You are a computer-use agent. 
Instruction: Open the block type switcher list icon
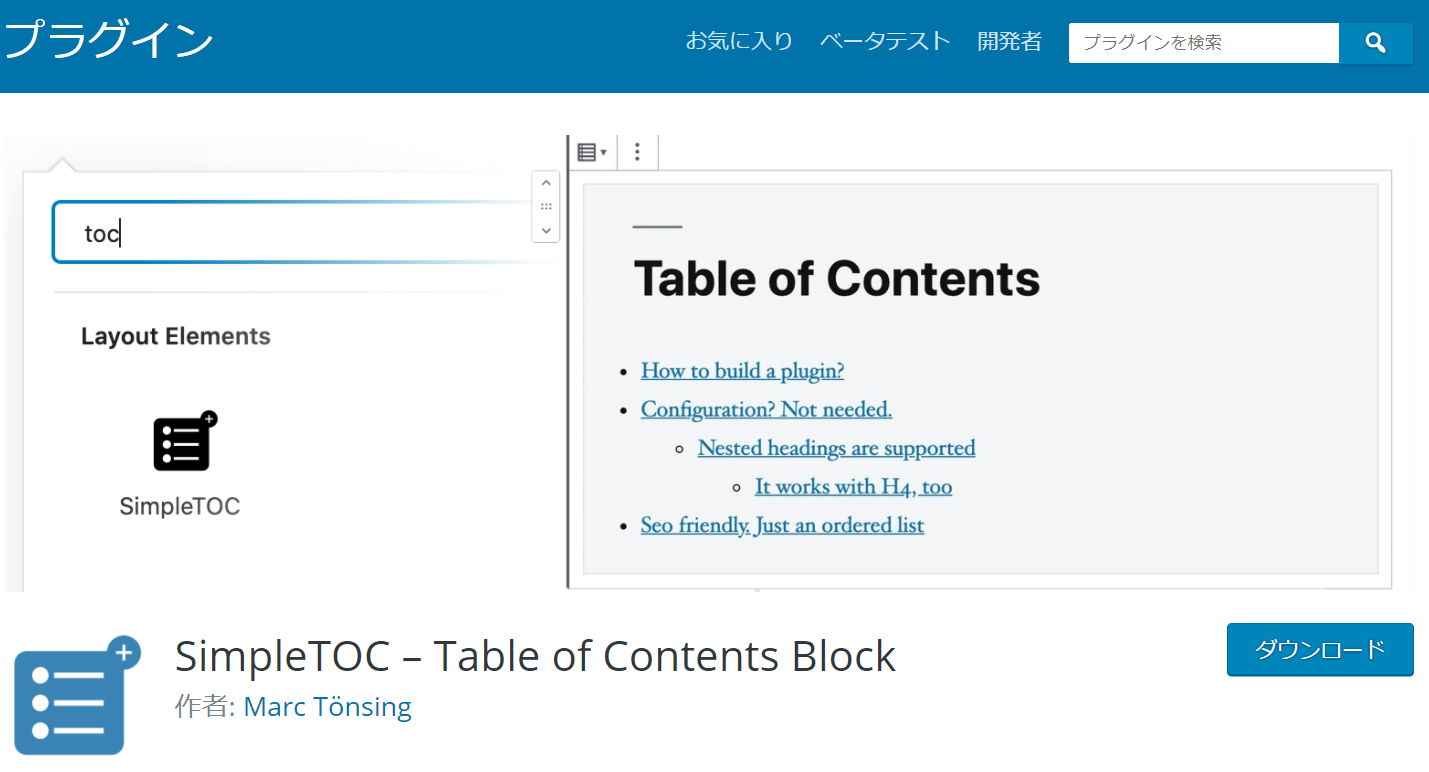[592, 152]
